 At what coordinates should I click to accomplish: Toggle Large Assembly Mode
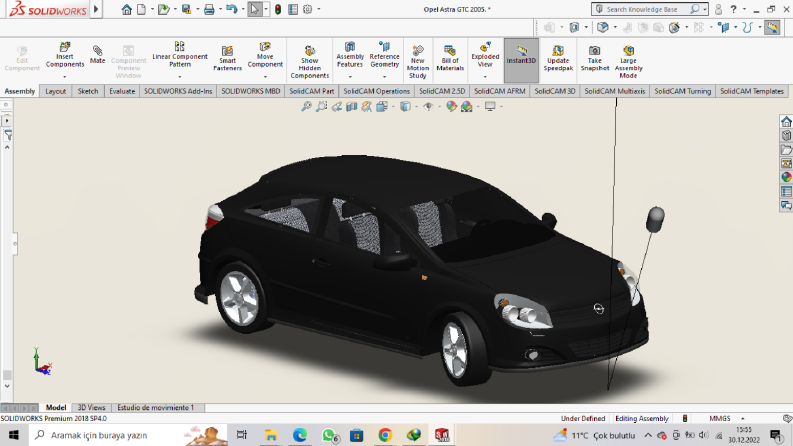628,62
